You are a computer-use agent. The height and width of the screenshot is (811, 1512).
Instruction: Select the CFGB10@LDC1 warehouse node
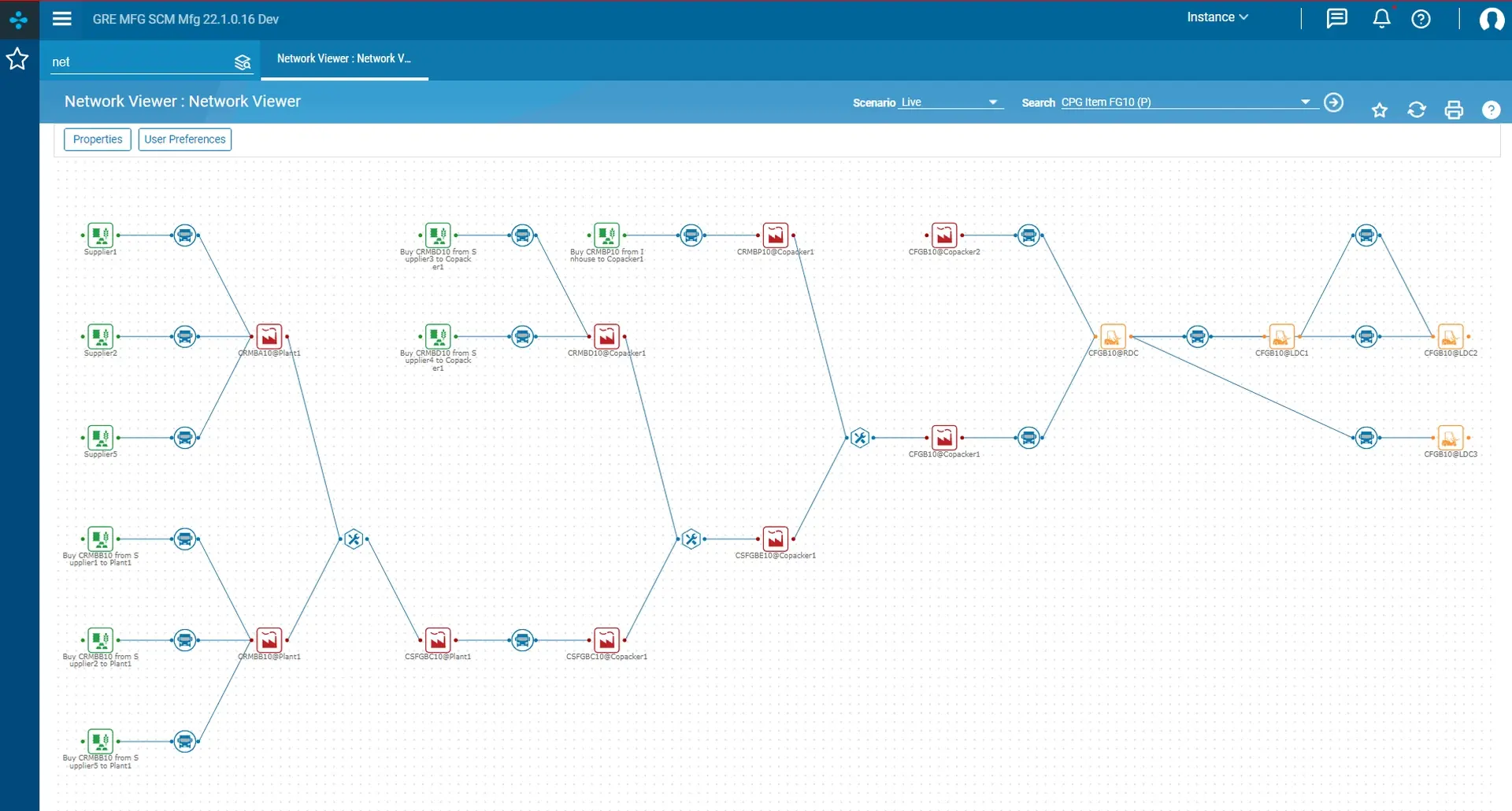tap(1281, 337)
